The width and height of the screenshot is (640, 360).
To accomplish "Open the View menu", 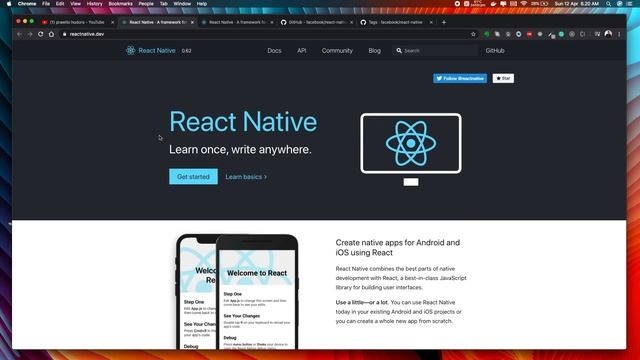I will pos(76,4).
